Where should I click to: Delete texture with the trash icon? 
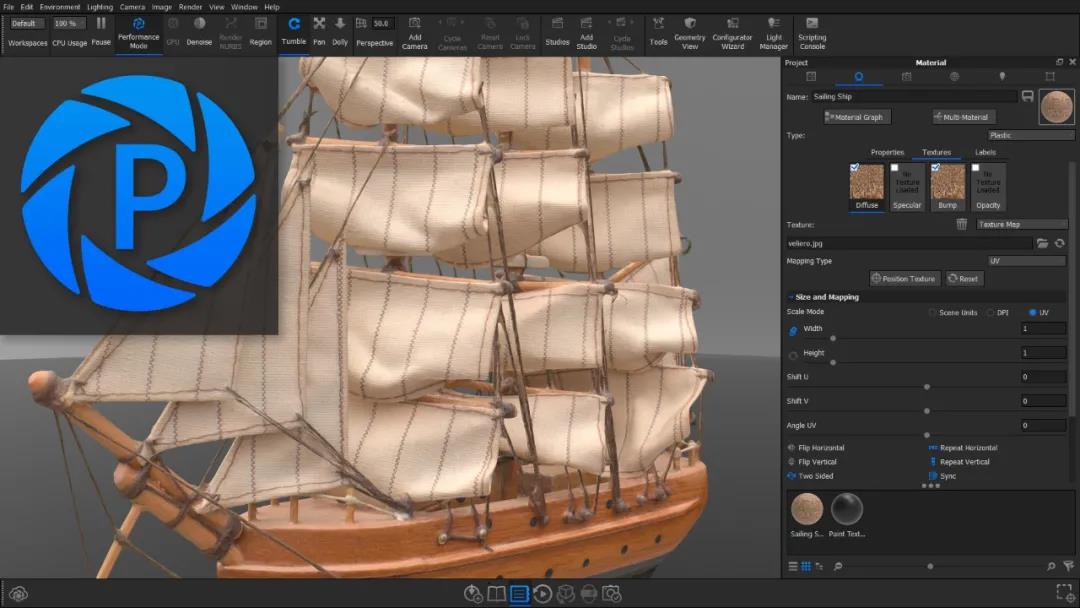(961, 225)
